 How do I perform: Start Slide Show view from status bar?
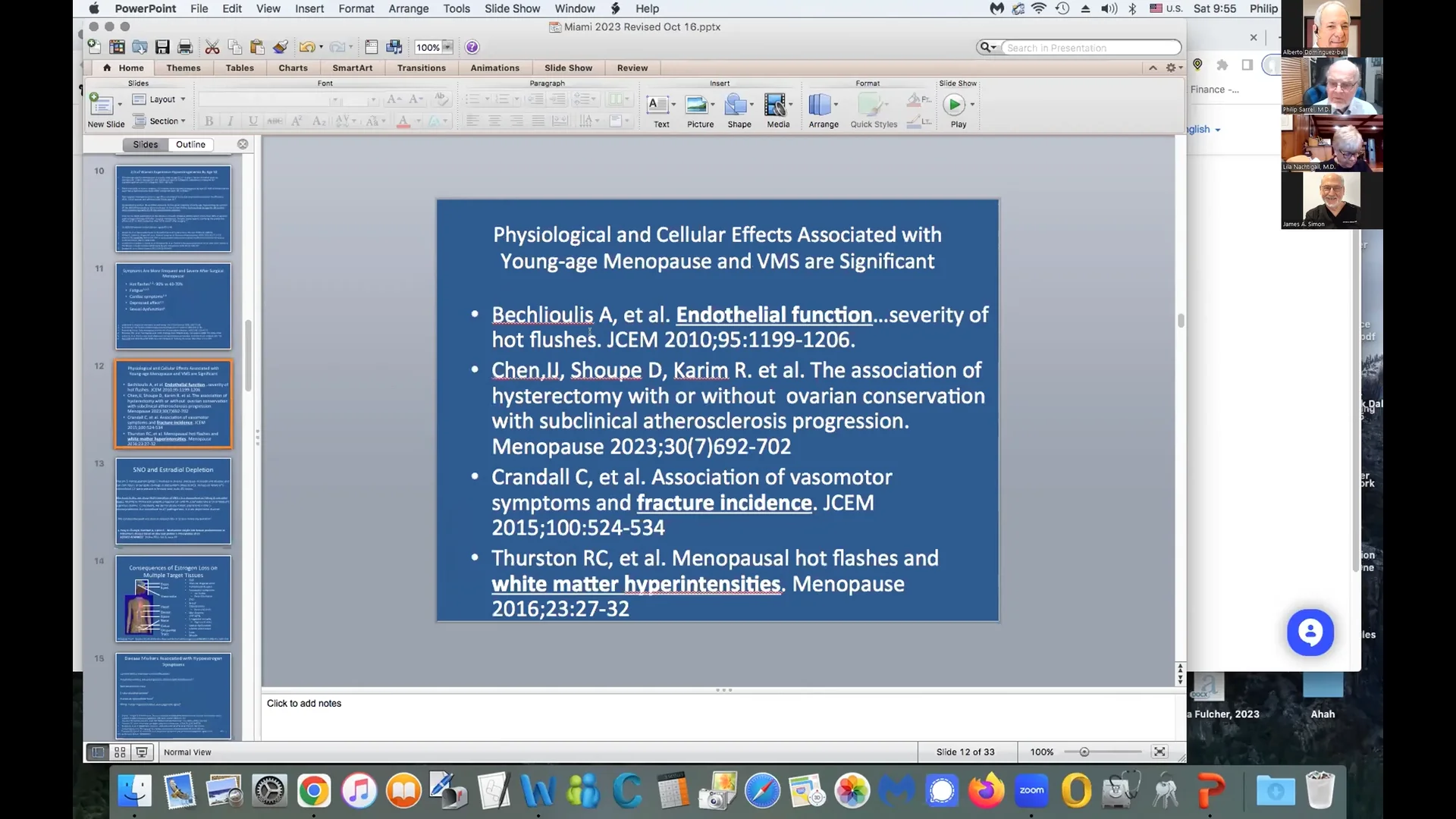142,752
